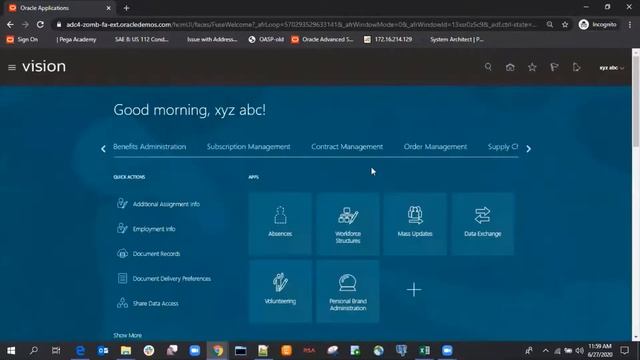The height and width of the screenshot is (360, 640).
Task: Click the search magnifier in Oracle header
Action: click(x=488, y=67)
